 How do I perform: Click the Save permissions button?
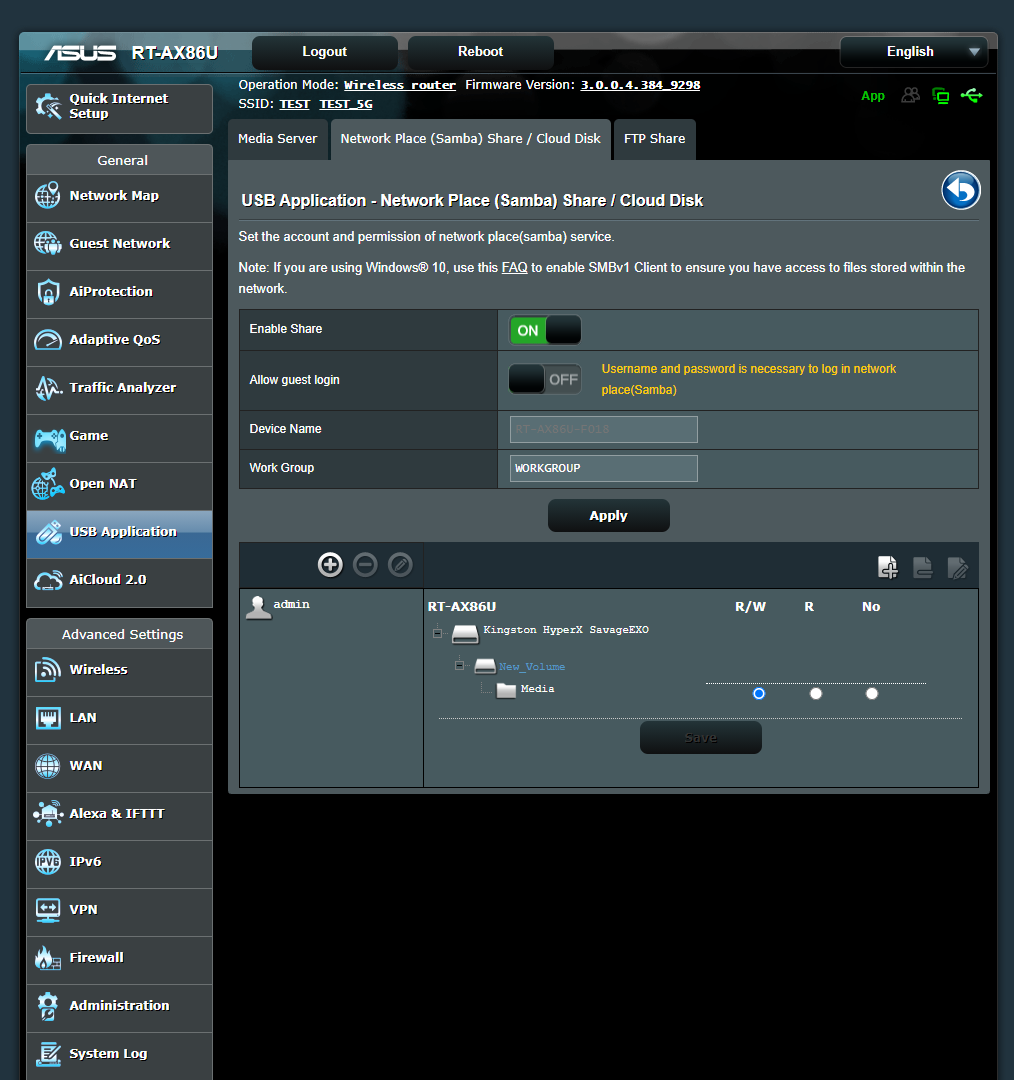point(701,738)
